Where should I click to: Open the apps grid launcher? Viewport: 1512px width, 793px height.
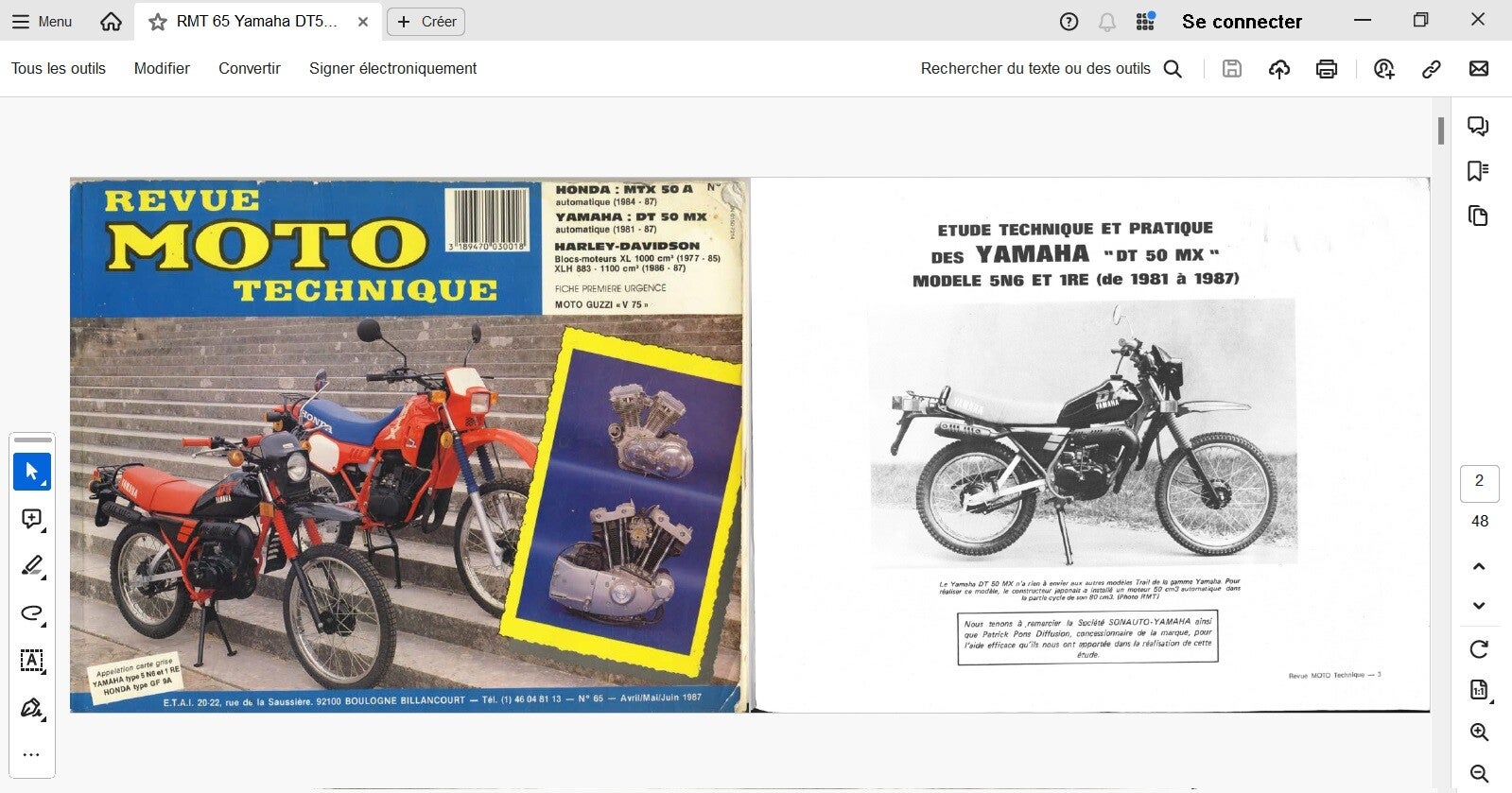pyautogui.click(x=1145, y=21)
